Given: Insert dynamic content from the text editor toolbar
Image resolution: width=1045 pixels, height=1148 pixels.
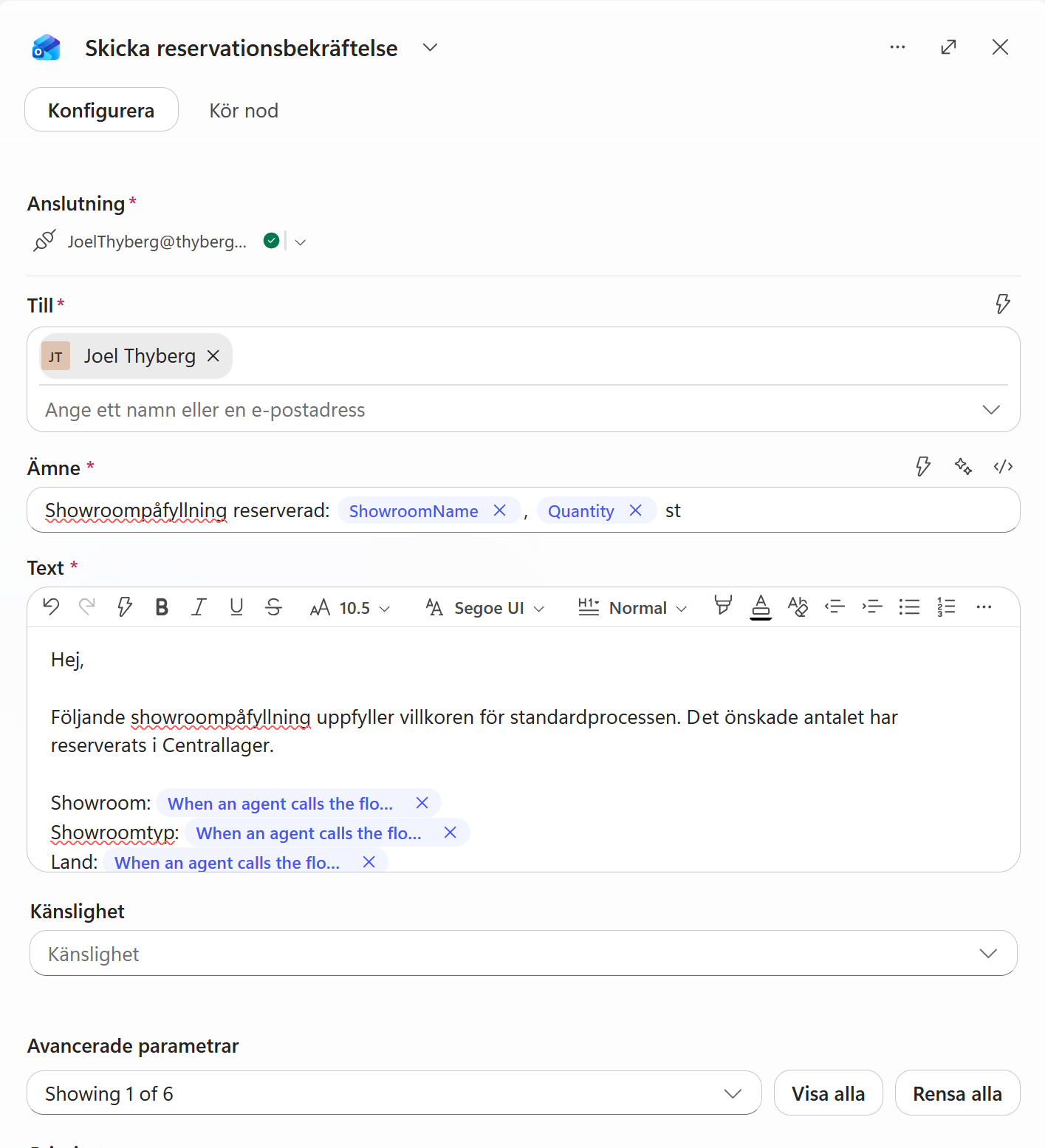Looking at the screenshot, I should [x=125, y=607].
